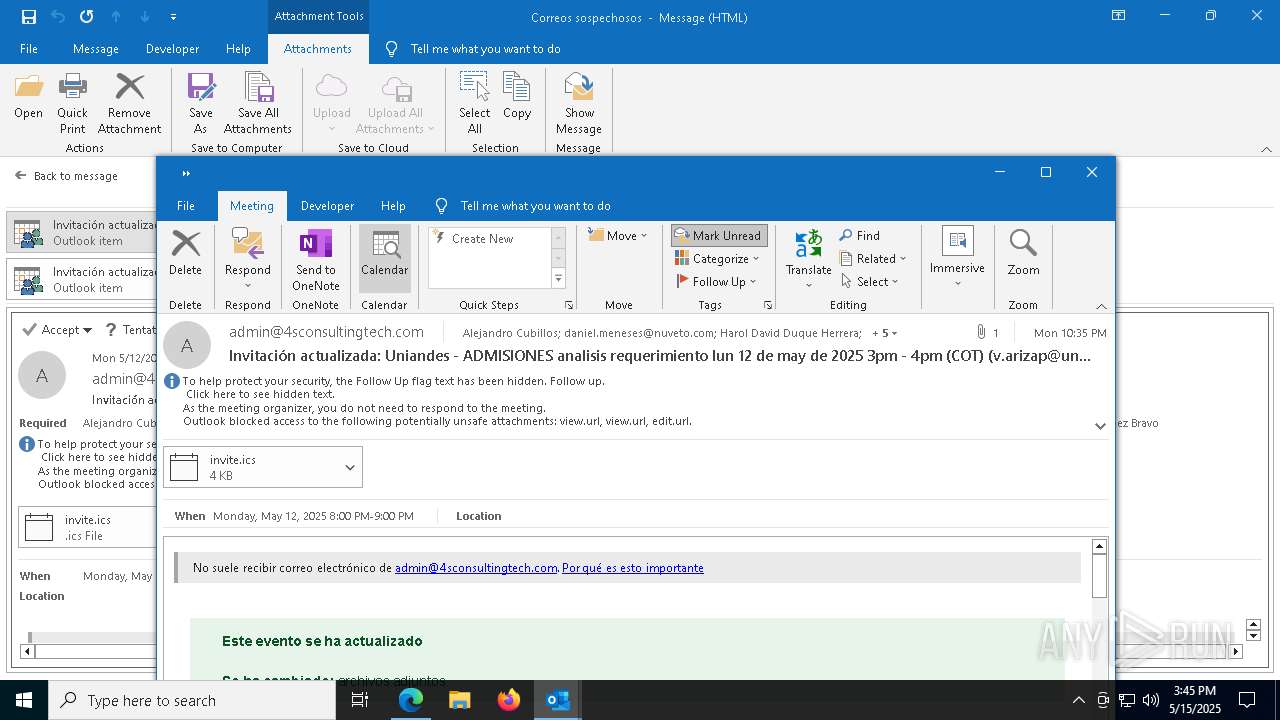
Task: Select the second Invitación actualizada Outlook item
Action: point(82,279)
